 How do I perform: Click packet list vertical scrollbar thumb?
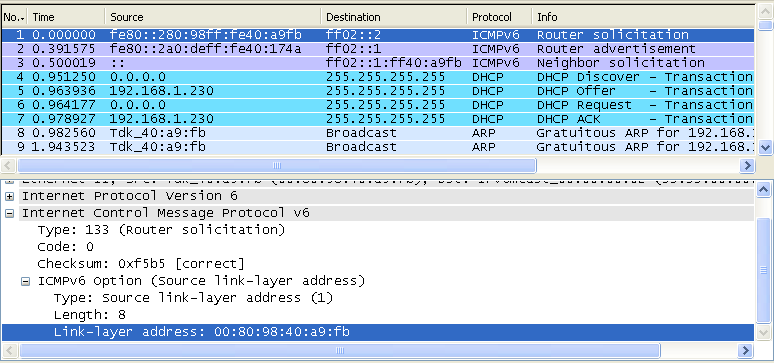point(765,26)
